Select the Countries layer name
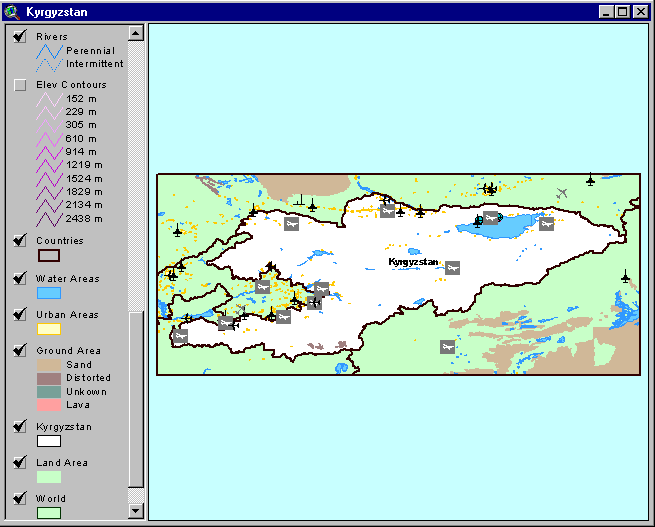Screen dimensions: 655x527 click(60, 241)
